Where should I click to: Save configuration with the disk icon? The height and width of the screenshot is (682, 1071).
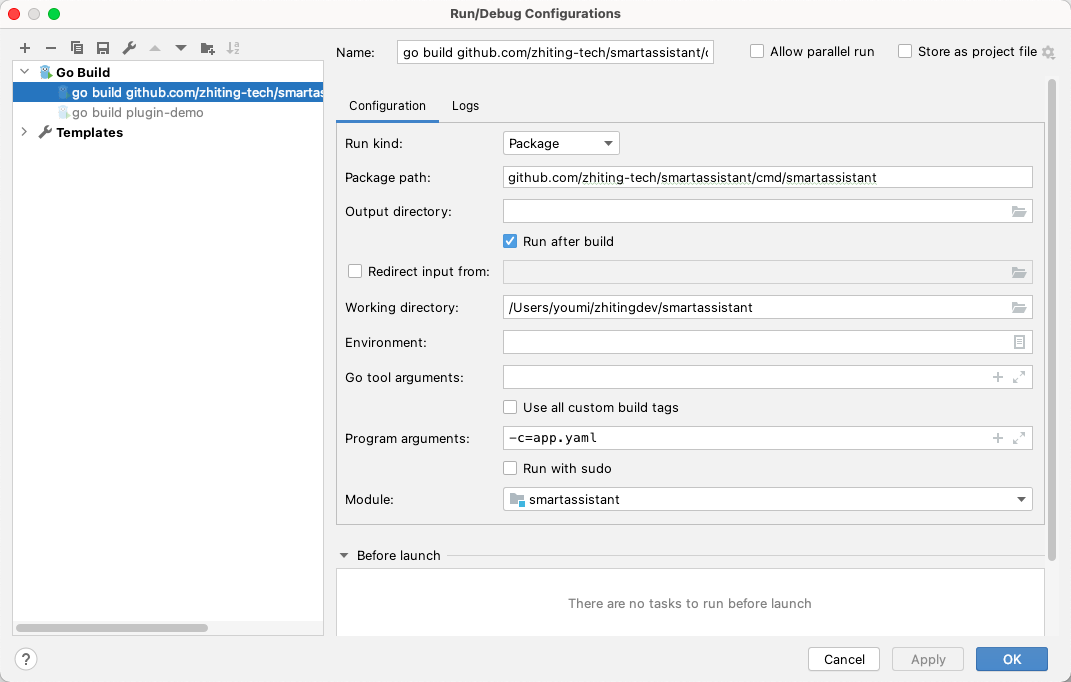(x=102, y=48)
